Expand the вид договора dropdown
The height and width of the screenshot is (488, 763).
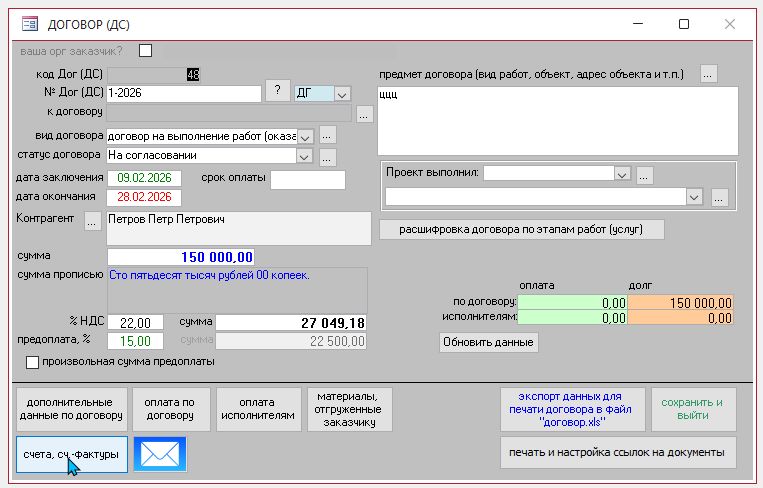pos(306,136)
